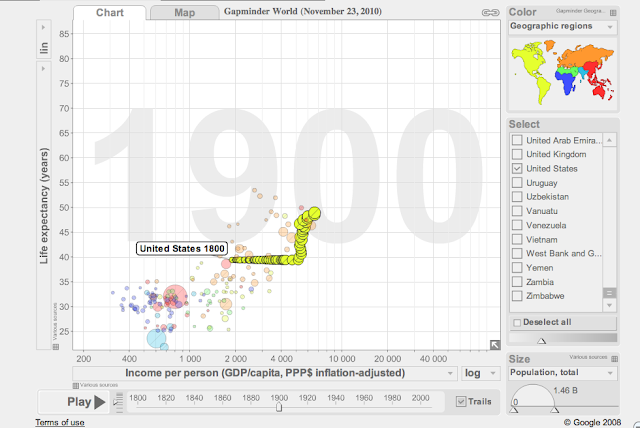This screenshot has width=640, height=428.
Task: Click the 1960 mark on the timeline
Action: click(x=364, y=398)
